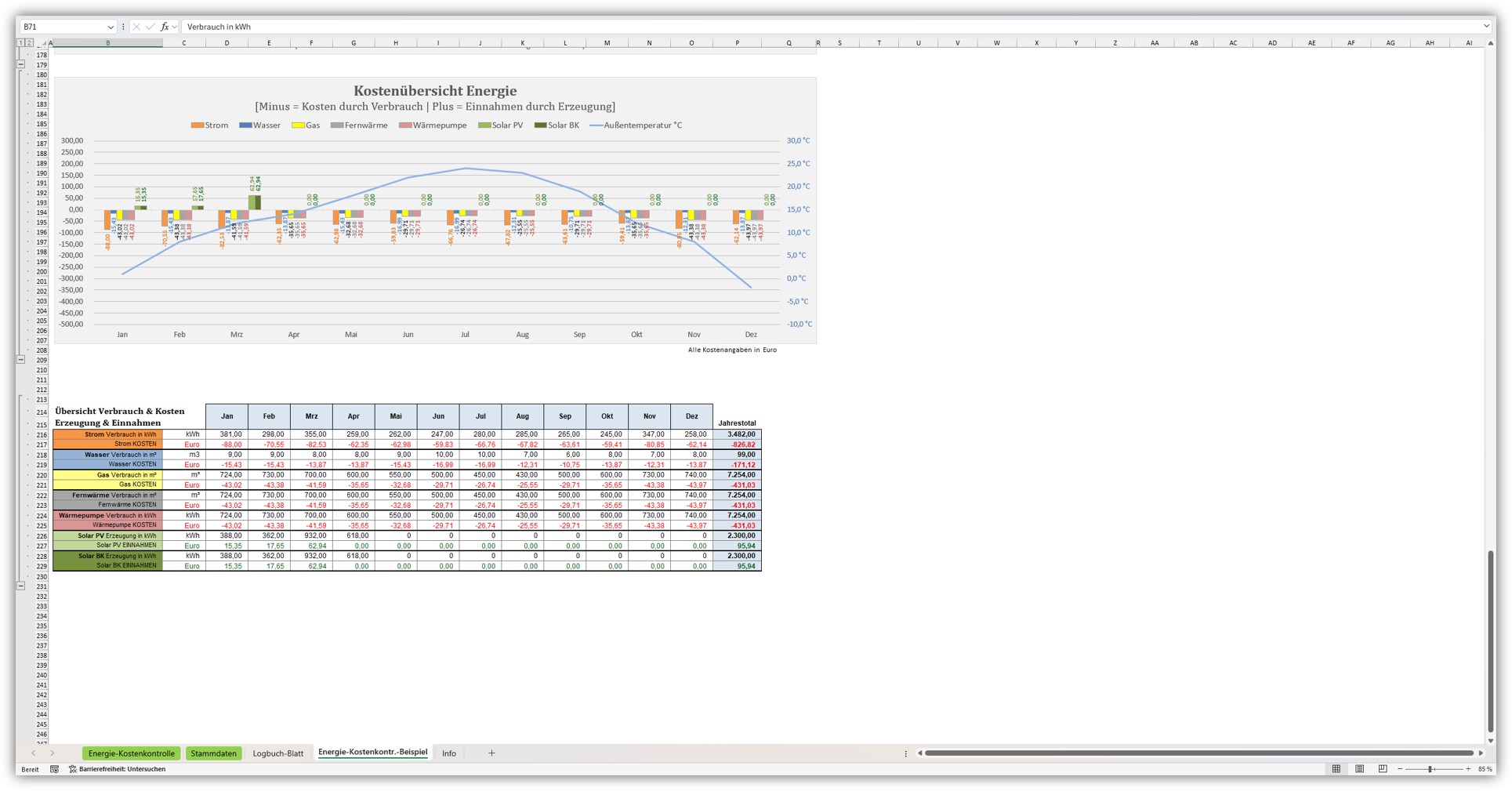The image size is (1512, 791).
Task: Click the formula bar Cancel X icon
Action: [x=136, y=27]
